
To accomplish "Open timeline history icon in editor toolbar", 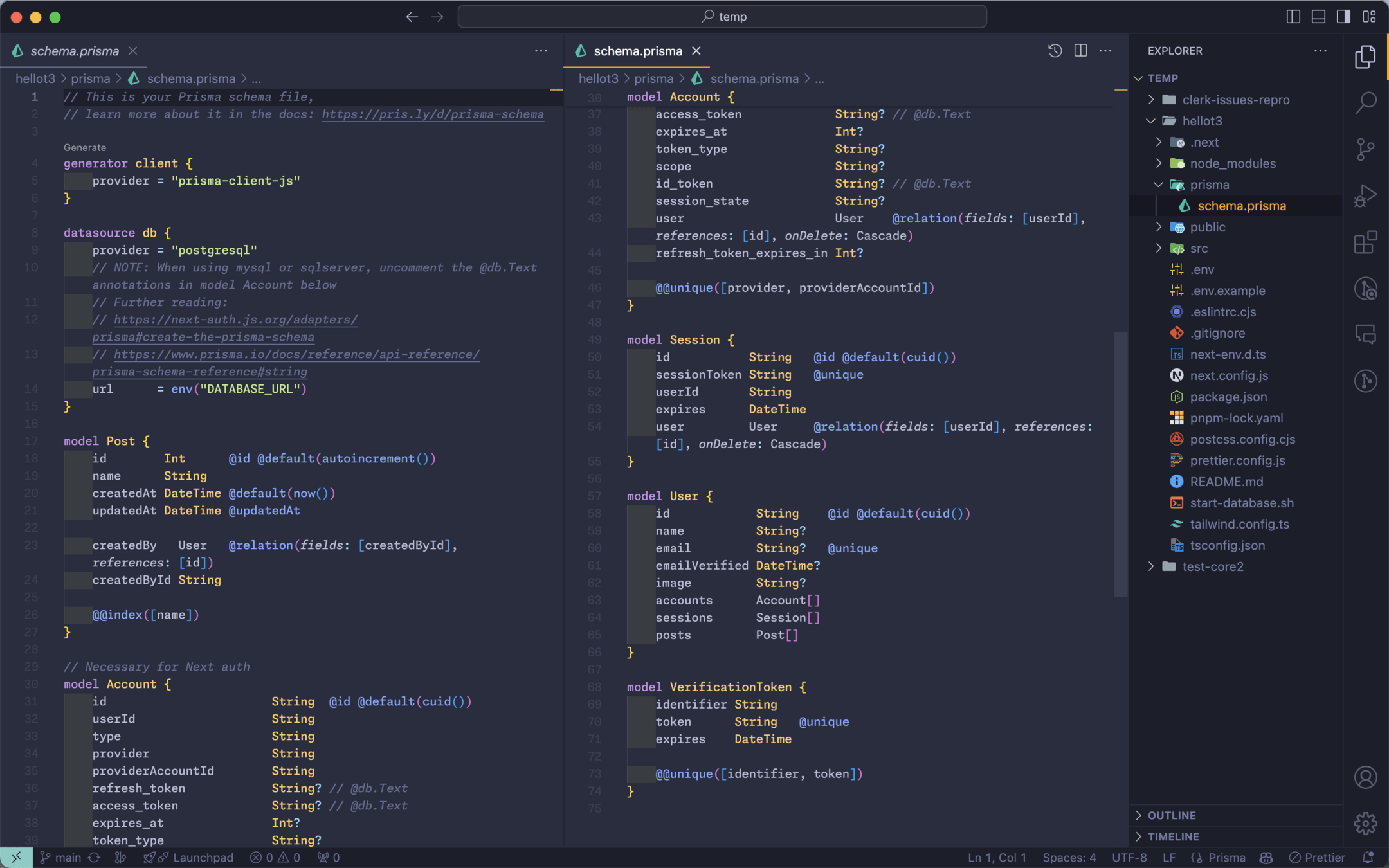I will tap(1055, 51).
